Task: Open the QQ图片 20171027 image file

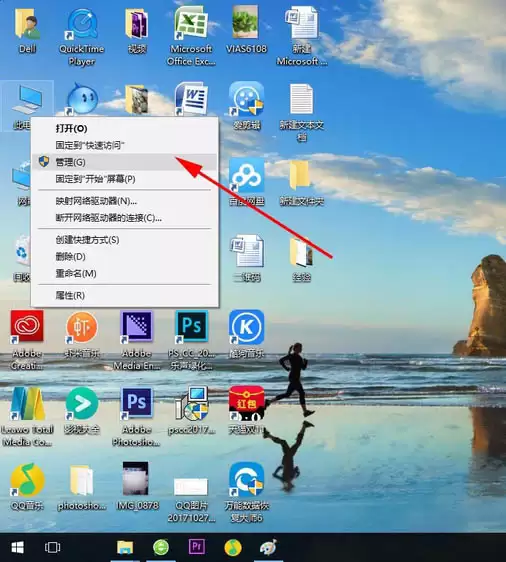Action: (x=191, y=487)
